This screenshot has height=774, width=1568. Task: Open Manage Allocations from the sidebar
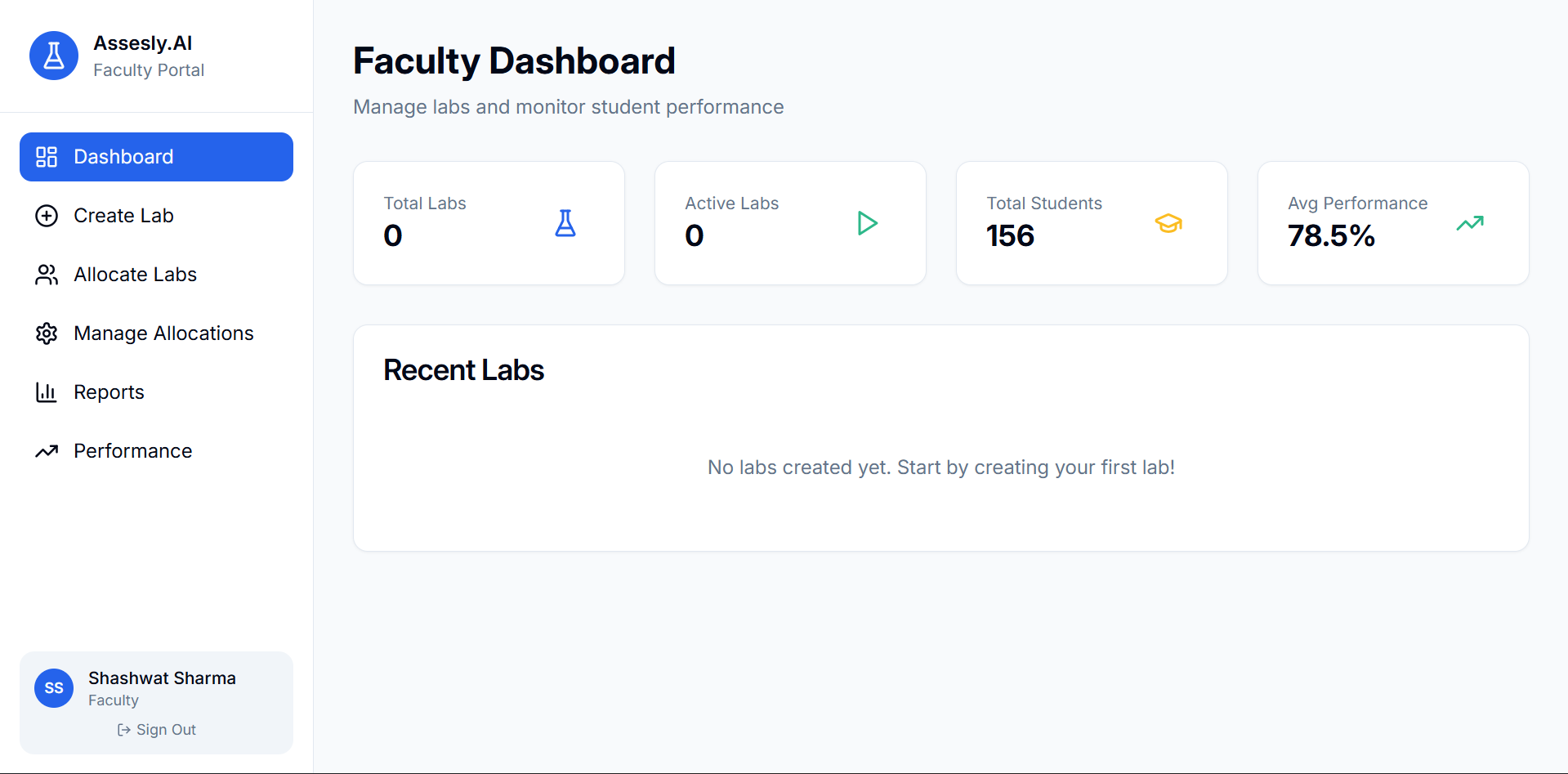tap(163, 333)
